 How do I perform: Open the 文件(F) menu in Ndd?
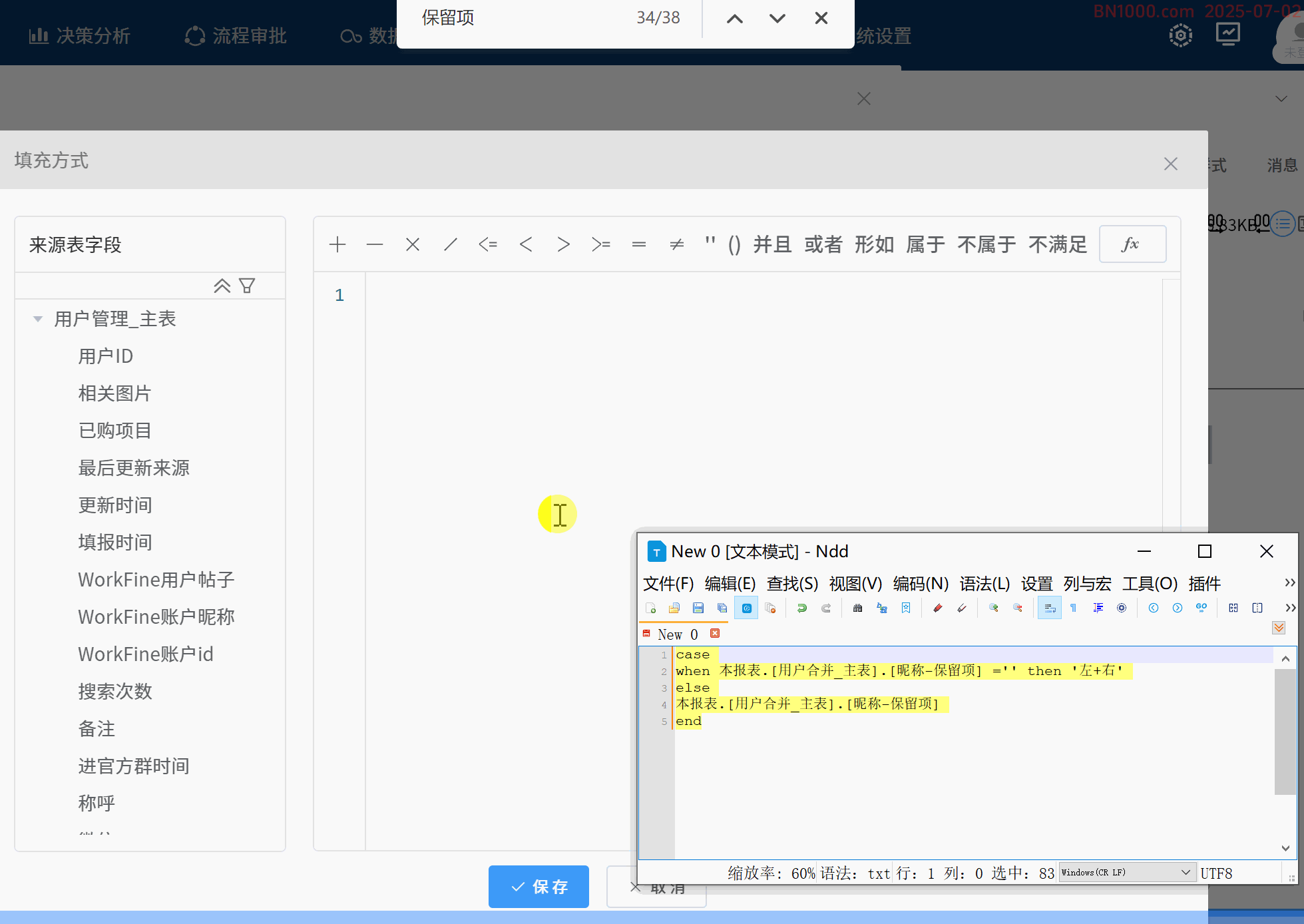pyautogui.click(x=668, y=584)
